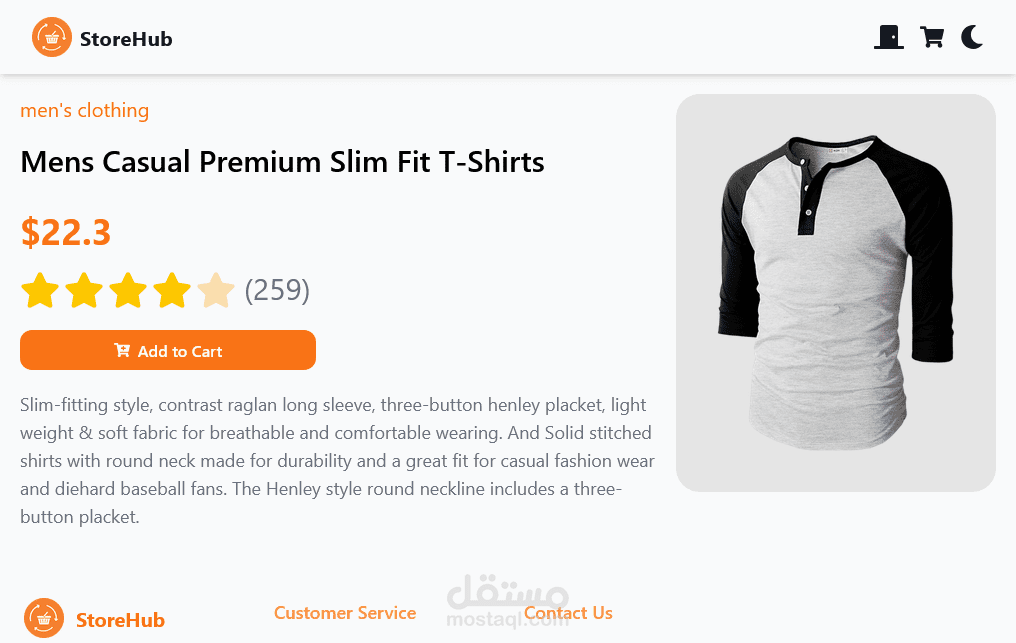Click the fourth rating star
1016x643 pixels.
(172, 291)
